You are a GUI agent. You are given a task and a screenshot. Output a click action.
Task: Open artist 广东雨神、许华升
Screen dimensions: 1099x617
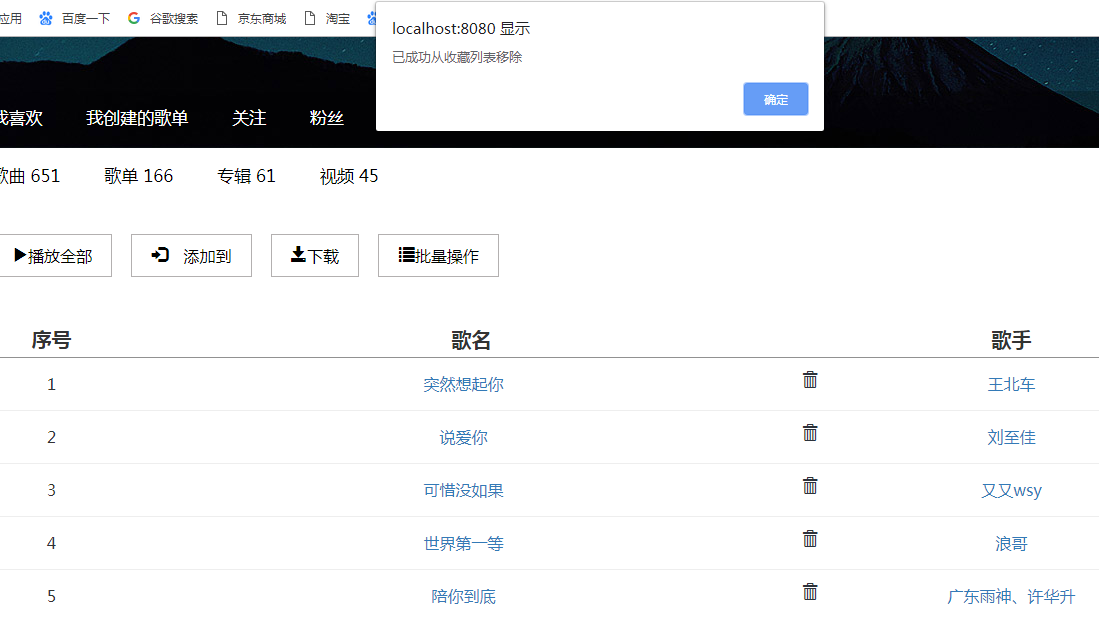(1011, 597)
